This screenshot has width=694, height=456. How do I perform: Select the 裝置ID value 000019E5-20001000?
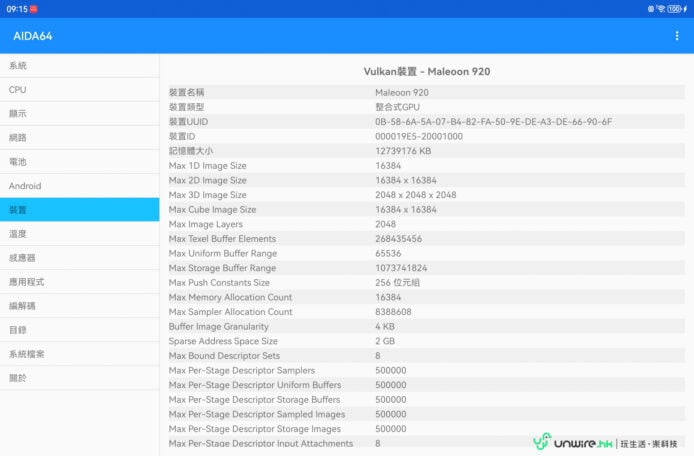419,136
